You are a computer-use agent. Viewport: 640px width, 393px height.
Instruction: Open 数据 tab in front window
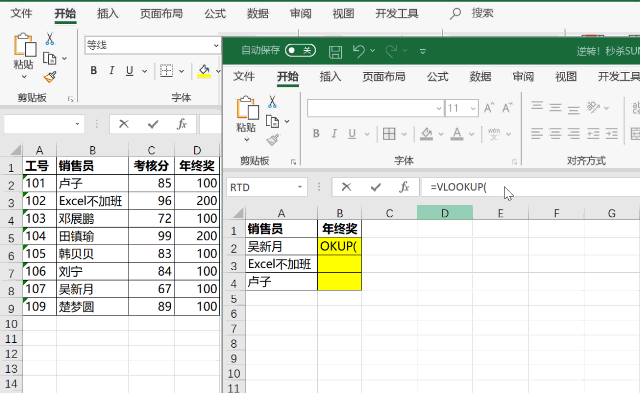(x=480, y=76)
